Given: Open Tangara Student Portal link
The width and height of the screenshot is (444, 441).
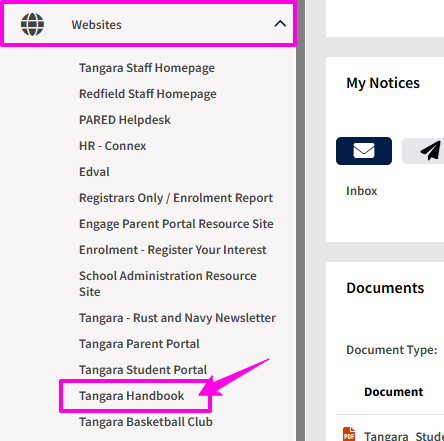Looking at the screenshot, I should [x=143, y=370].
